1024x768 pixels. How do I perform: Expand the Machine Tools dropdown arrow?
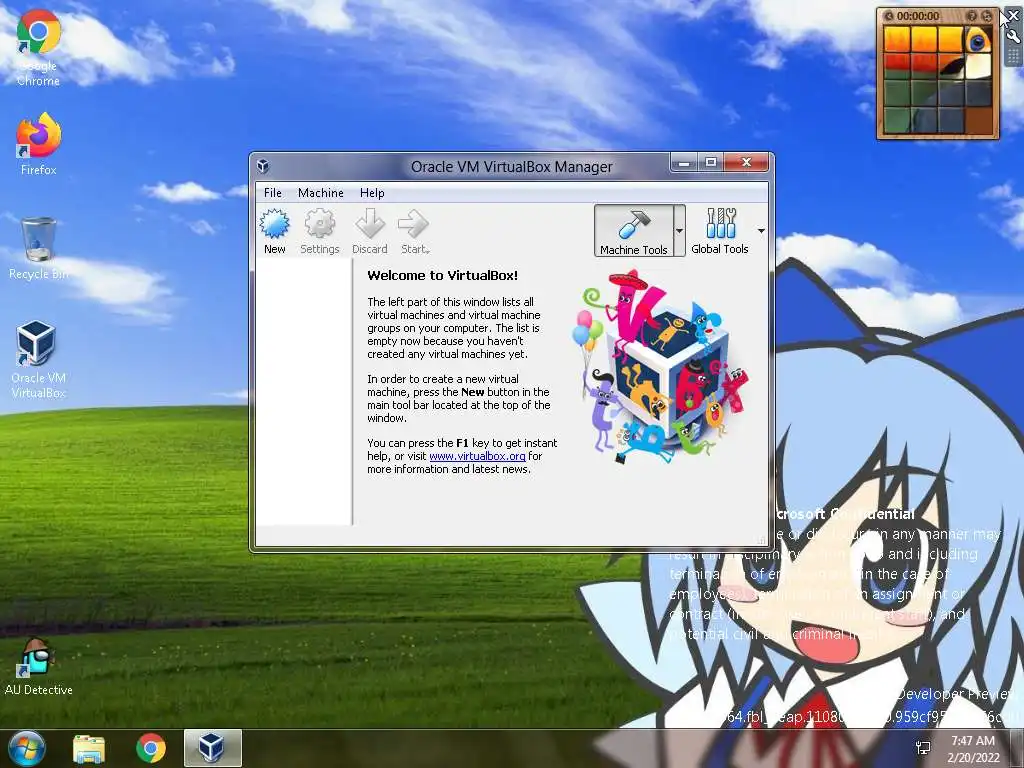click(x=679, y=231)
